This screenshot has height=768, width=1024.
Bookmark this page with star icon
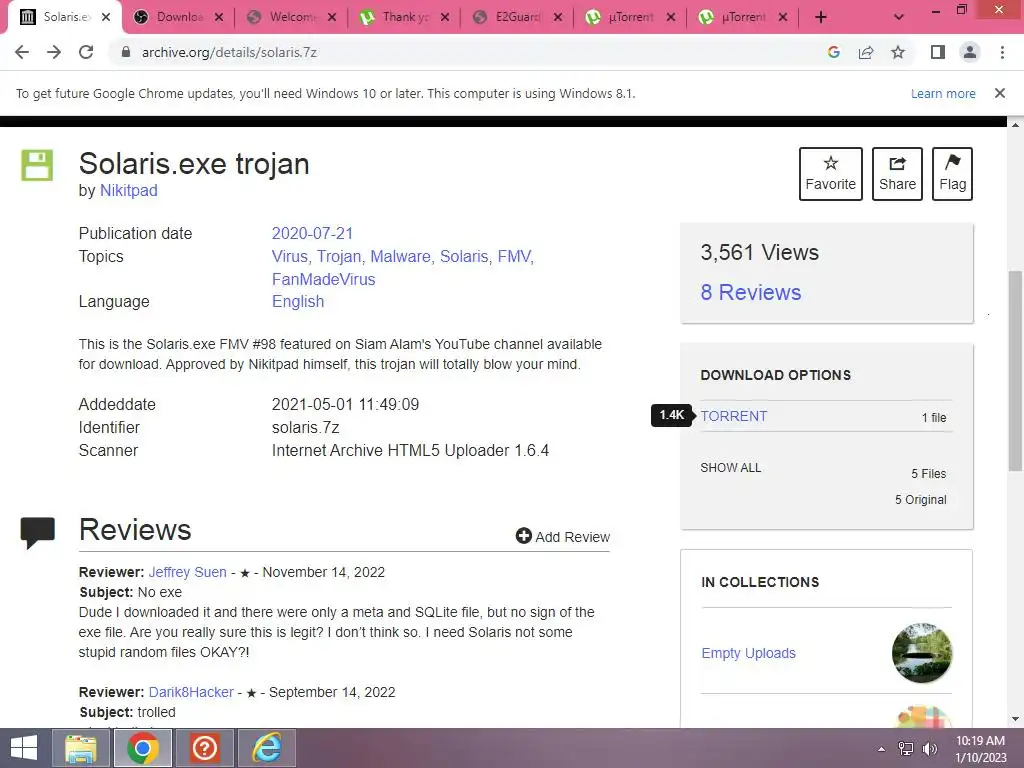pyautogui.click(x=898, y=52)
